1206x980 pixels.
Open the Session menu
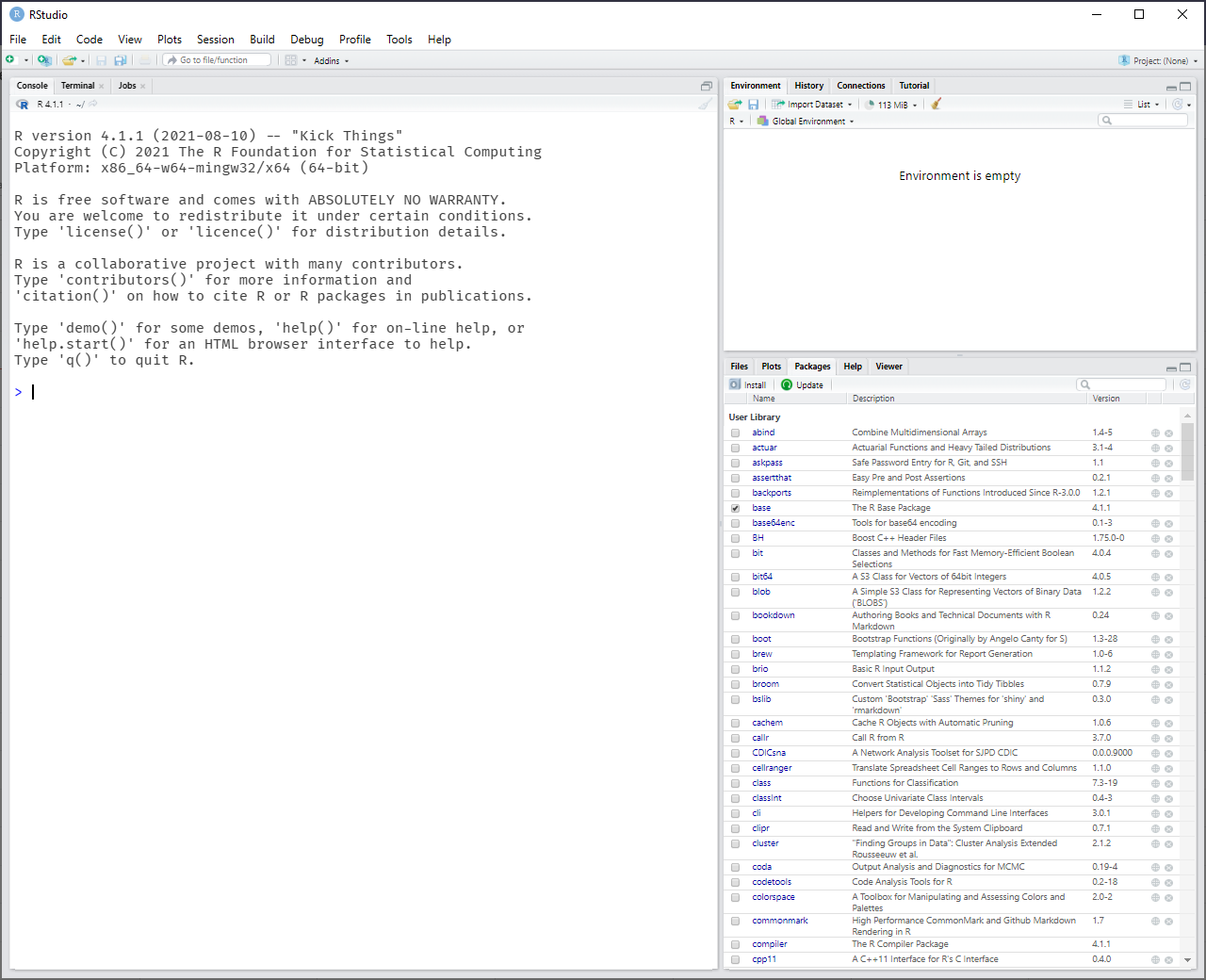click(215, 40)
